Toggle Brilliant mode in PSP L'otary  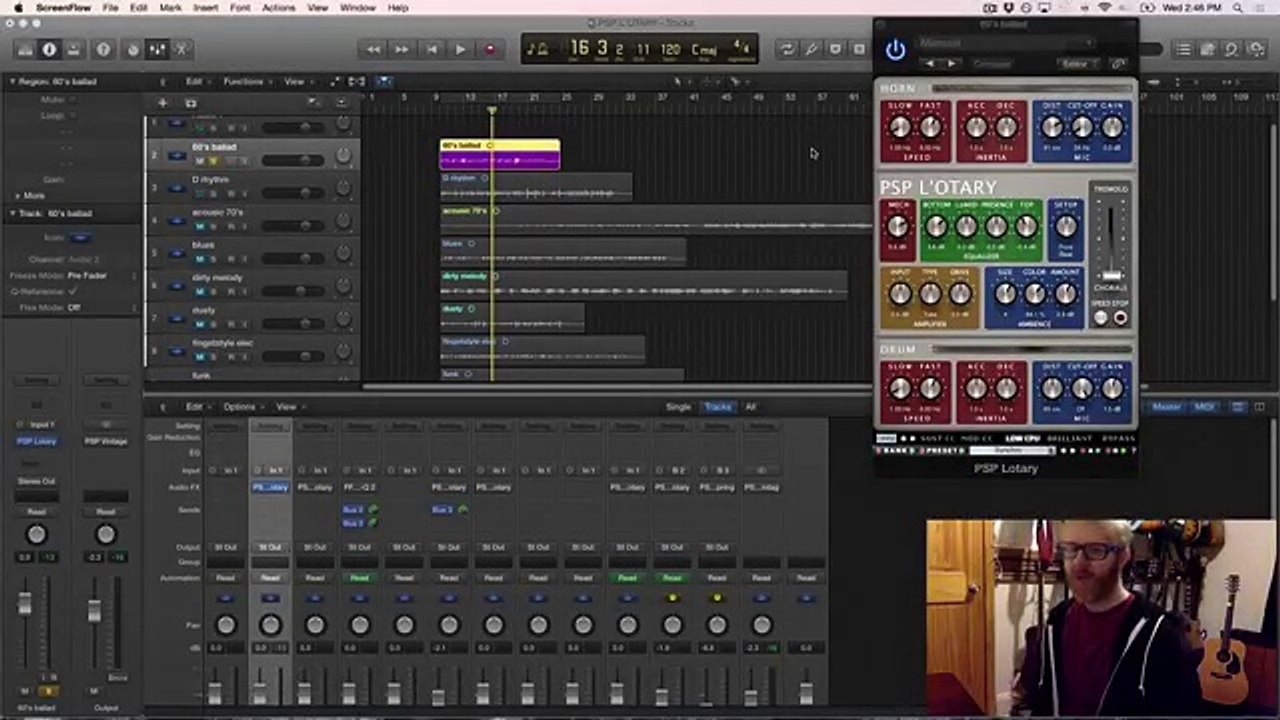coord(1068,438)
